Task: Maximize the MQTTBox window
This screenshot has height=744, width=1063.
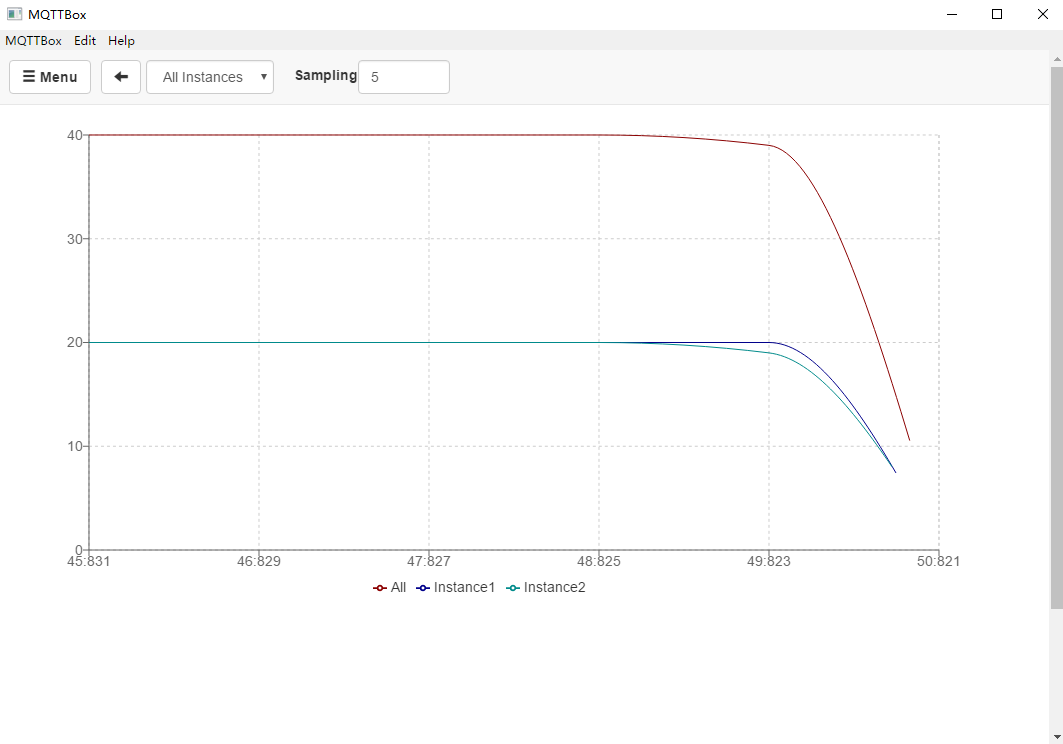Action: click(997, 14)
